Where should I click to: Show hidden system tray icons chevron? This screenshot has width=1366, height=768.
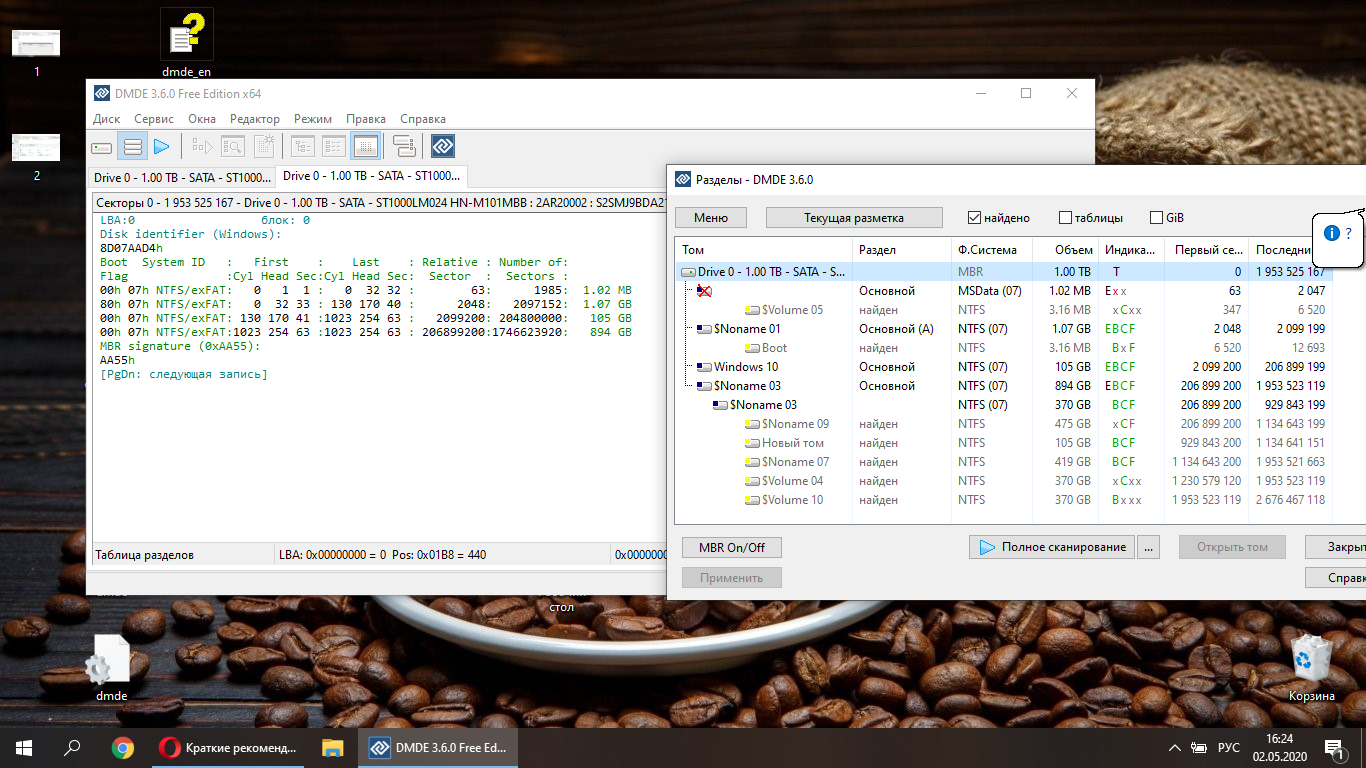(x=1174, y=748)
